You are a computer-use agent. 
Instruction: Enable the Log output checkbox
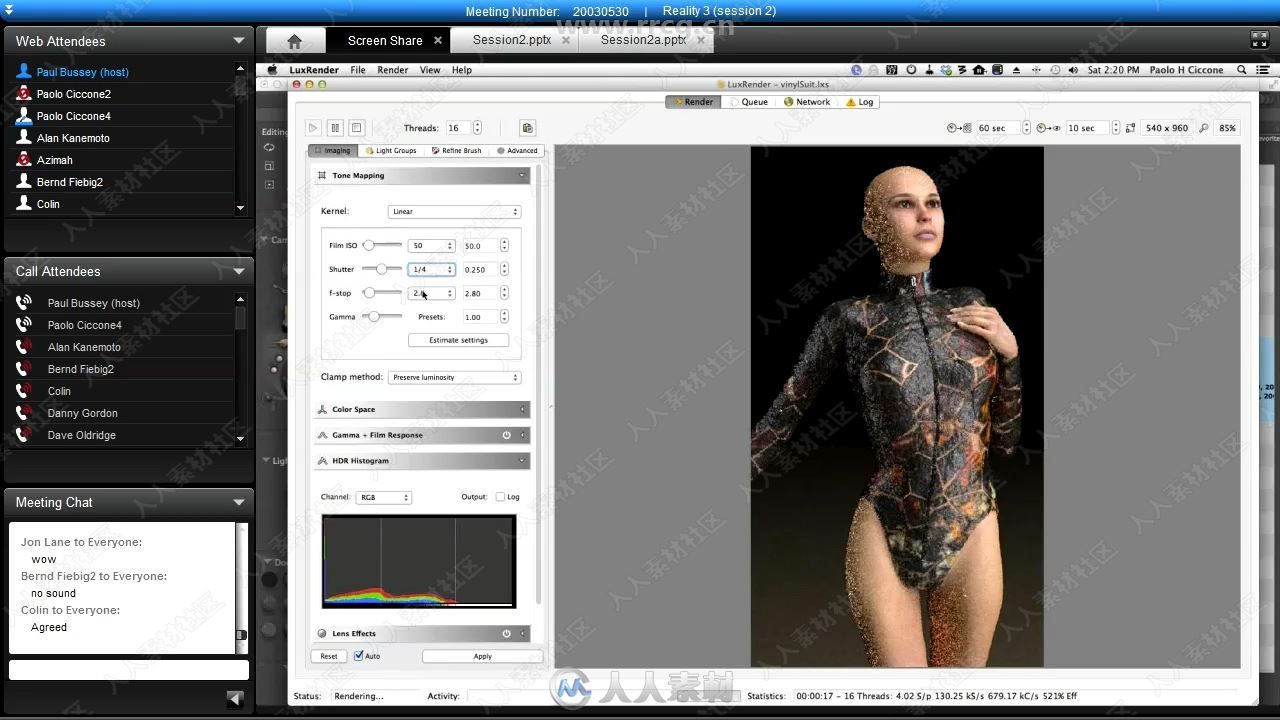[500, 497]
